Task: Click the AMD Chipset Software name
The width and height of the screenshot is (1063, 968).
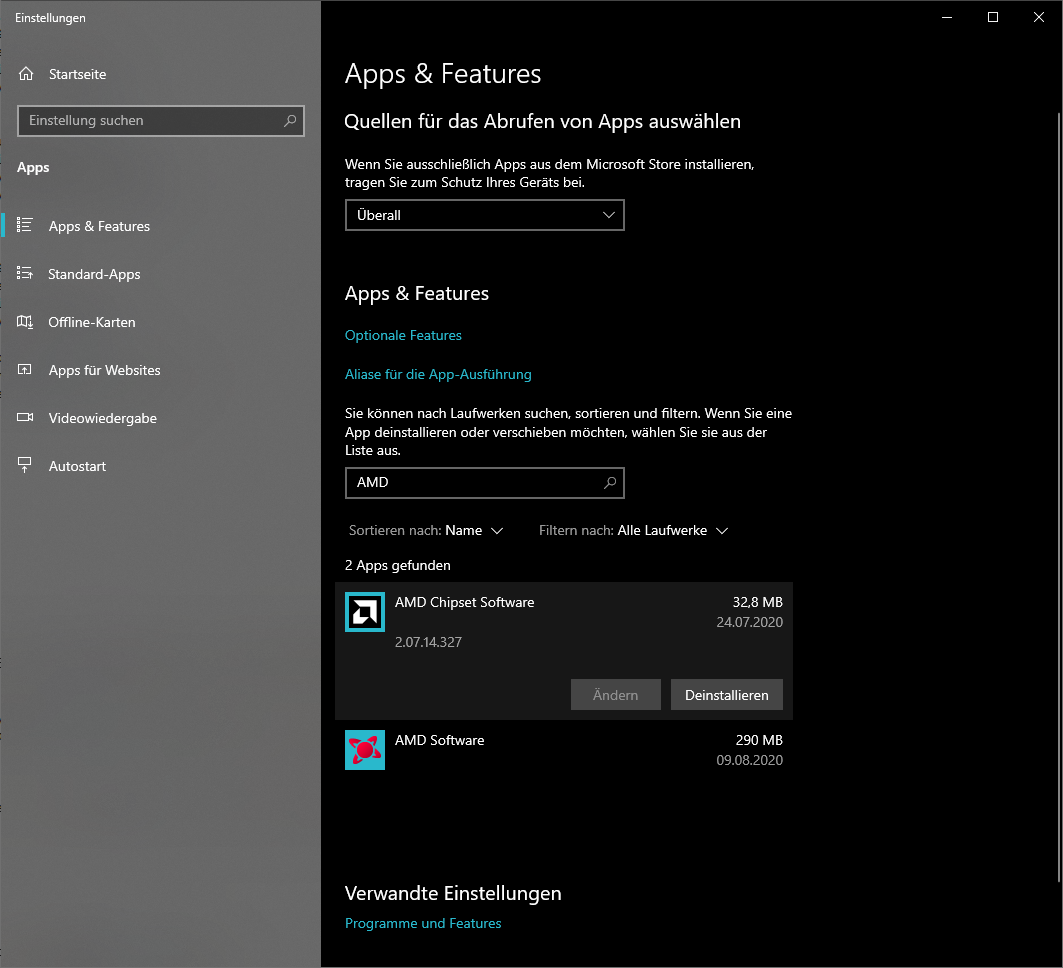Action: pyautogui.click(x=464, y=603)
